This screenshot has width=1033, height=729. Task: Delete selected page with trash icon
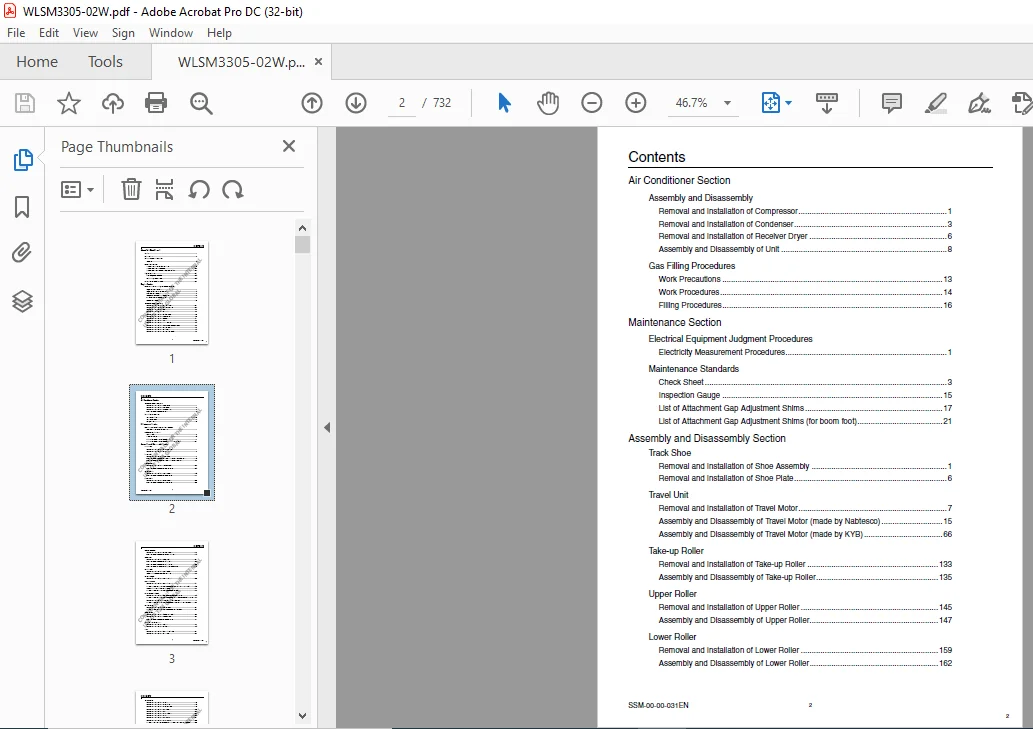pyautogui.click(x=131, y=190)
